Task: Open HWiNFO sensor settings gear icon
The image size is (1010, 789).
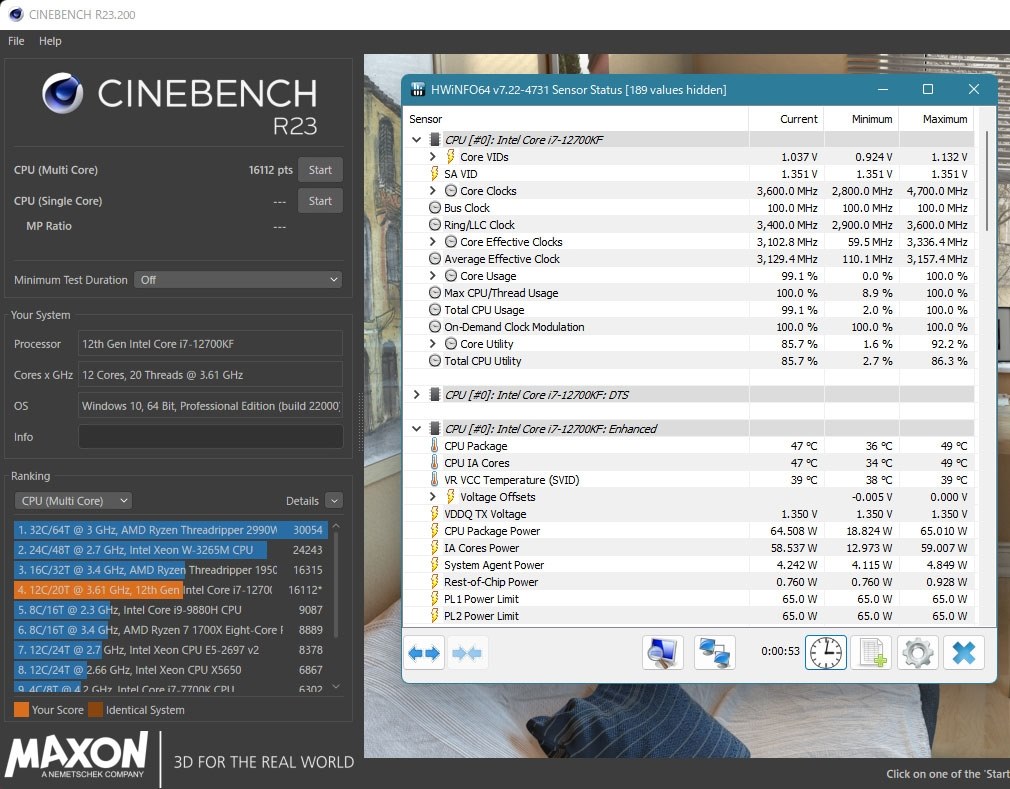Action: click(x=917, y=653)
